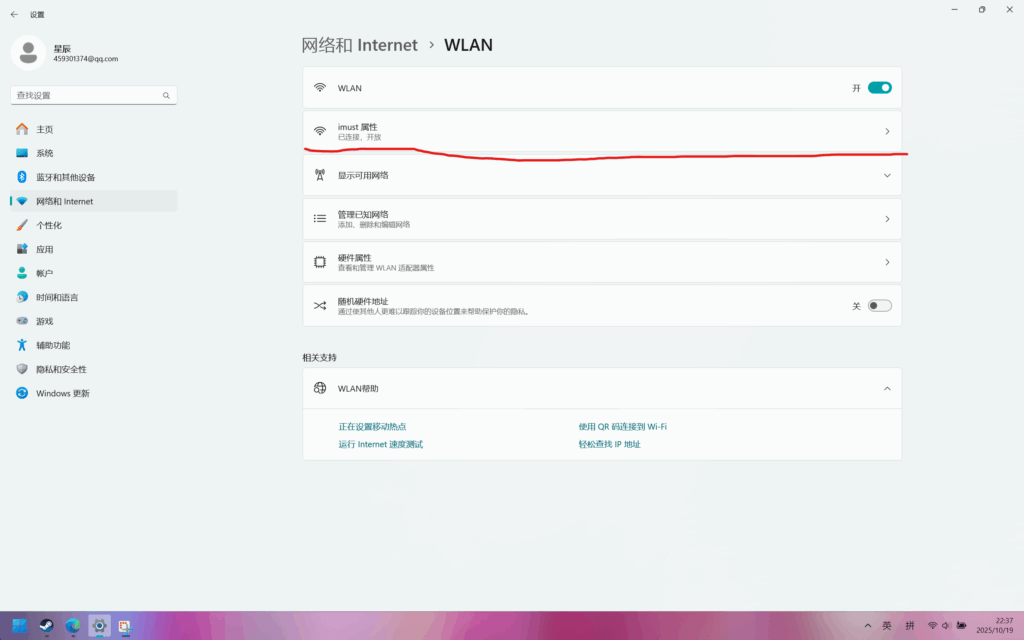Click the Microsoft Edge taskbar icon
Screen dimensions: 1024x640
[x=72, y=627]
